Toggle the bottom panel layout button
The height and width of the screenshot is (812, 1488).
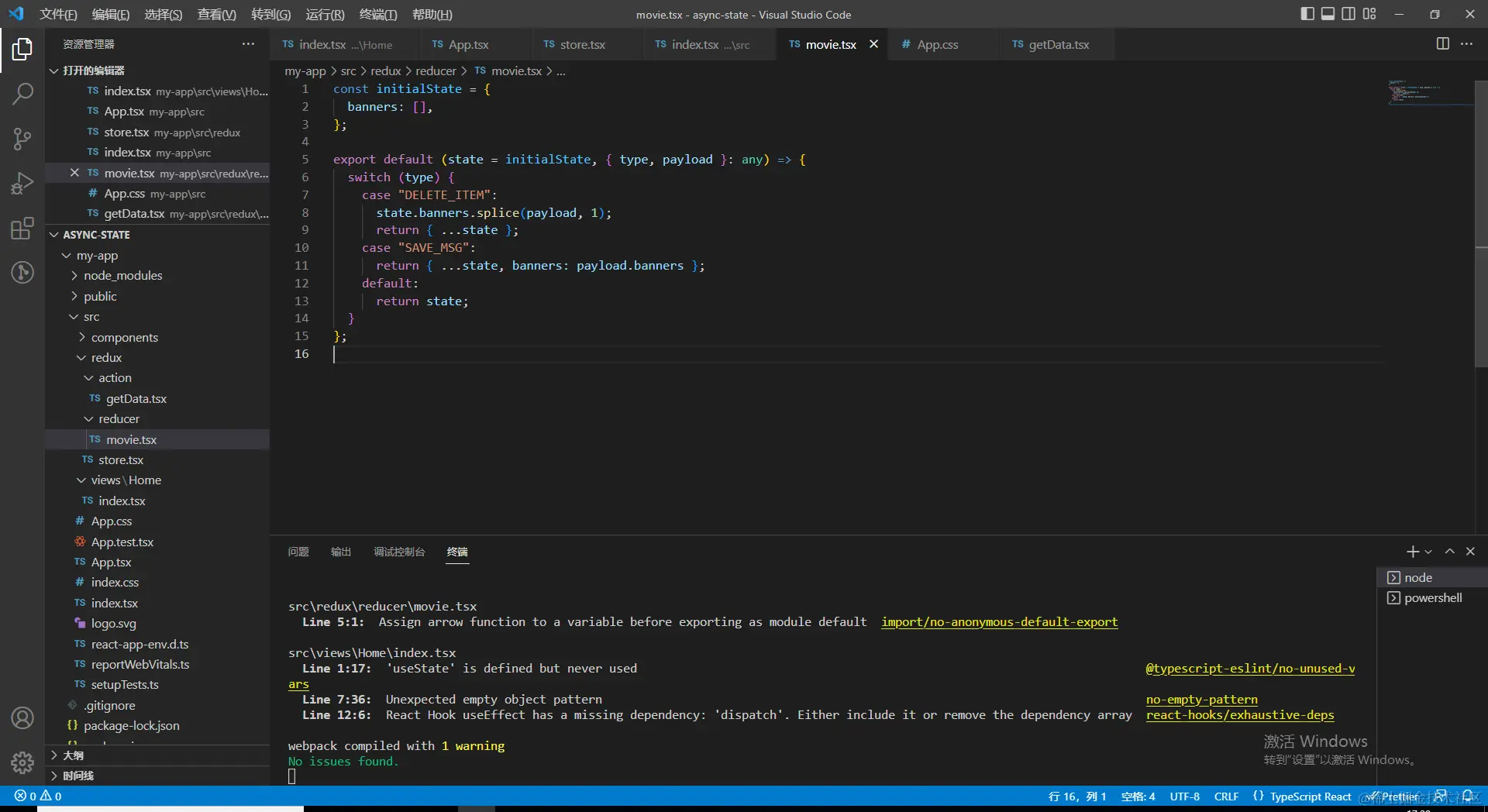coord(1328,14)
